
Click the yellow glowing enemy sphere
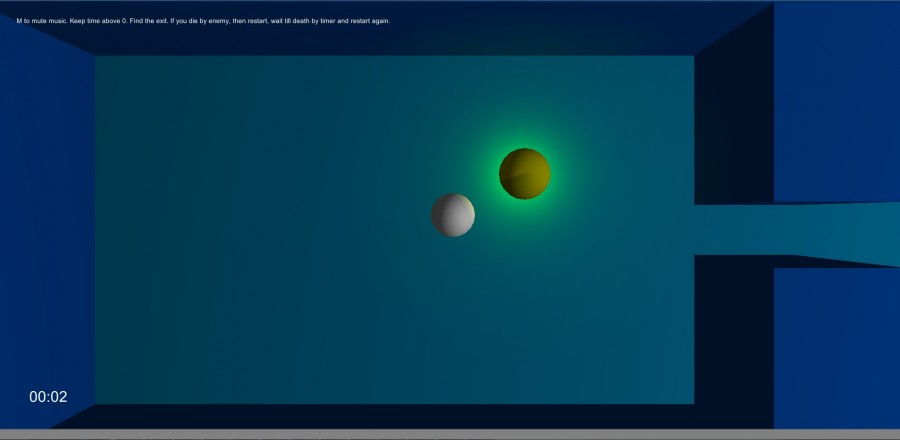525,174
